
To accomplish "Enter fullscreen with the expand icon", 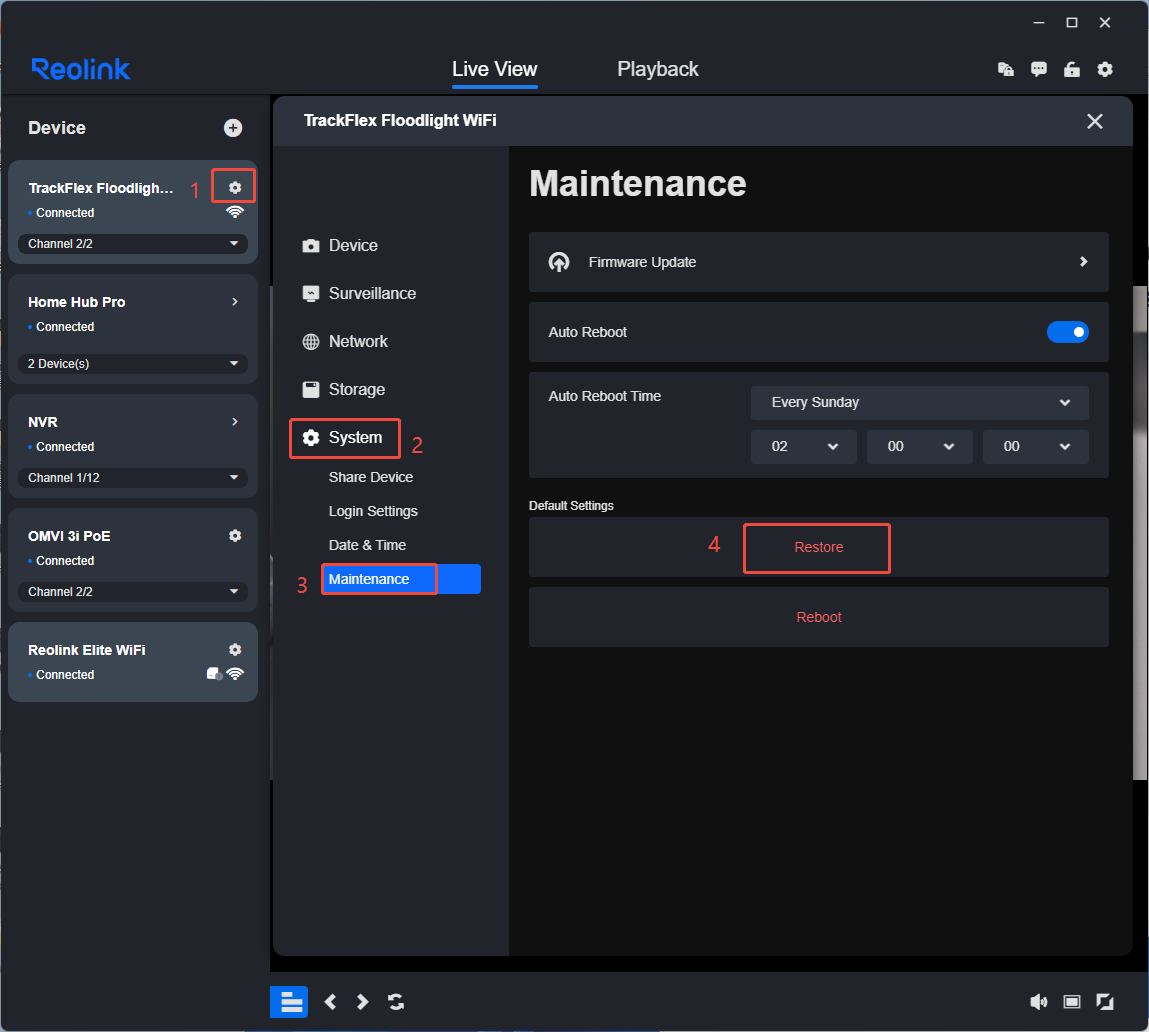I will tap(1104, 1002).
